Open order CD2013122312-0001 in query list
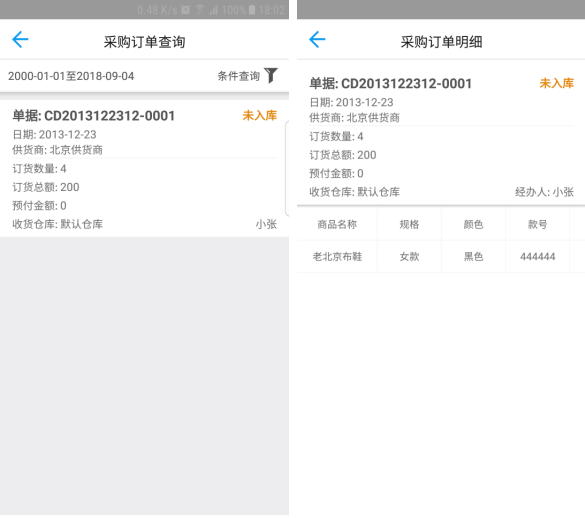The height and width of the screenshot is (518, 585). [x=144, y=168]
